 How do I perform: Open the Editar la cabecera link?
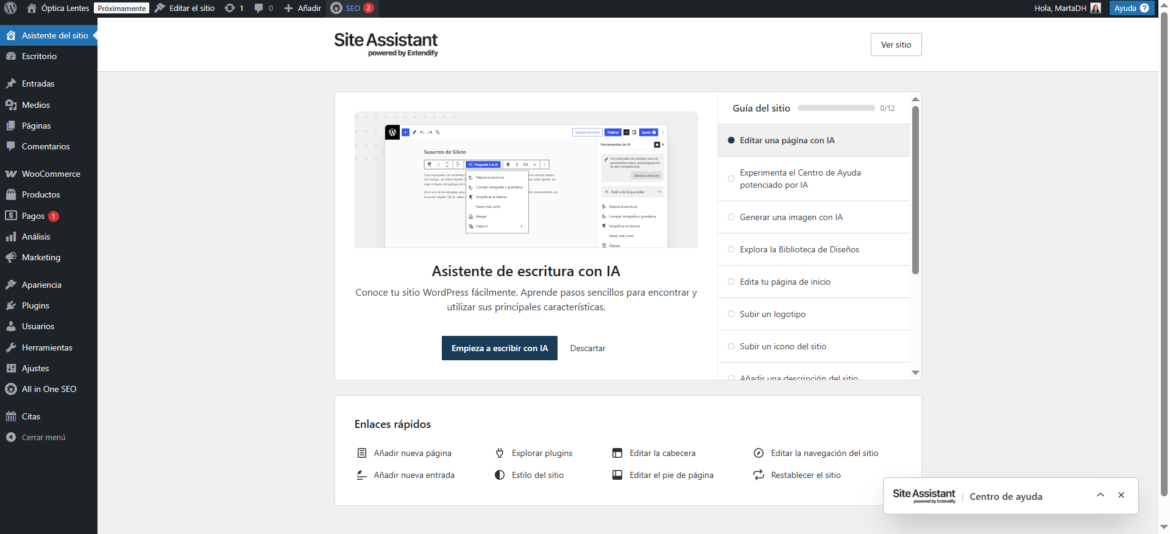[x=654, y=453]
